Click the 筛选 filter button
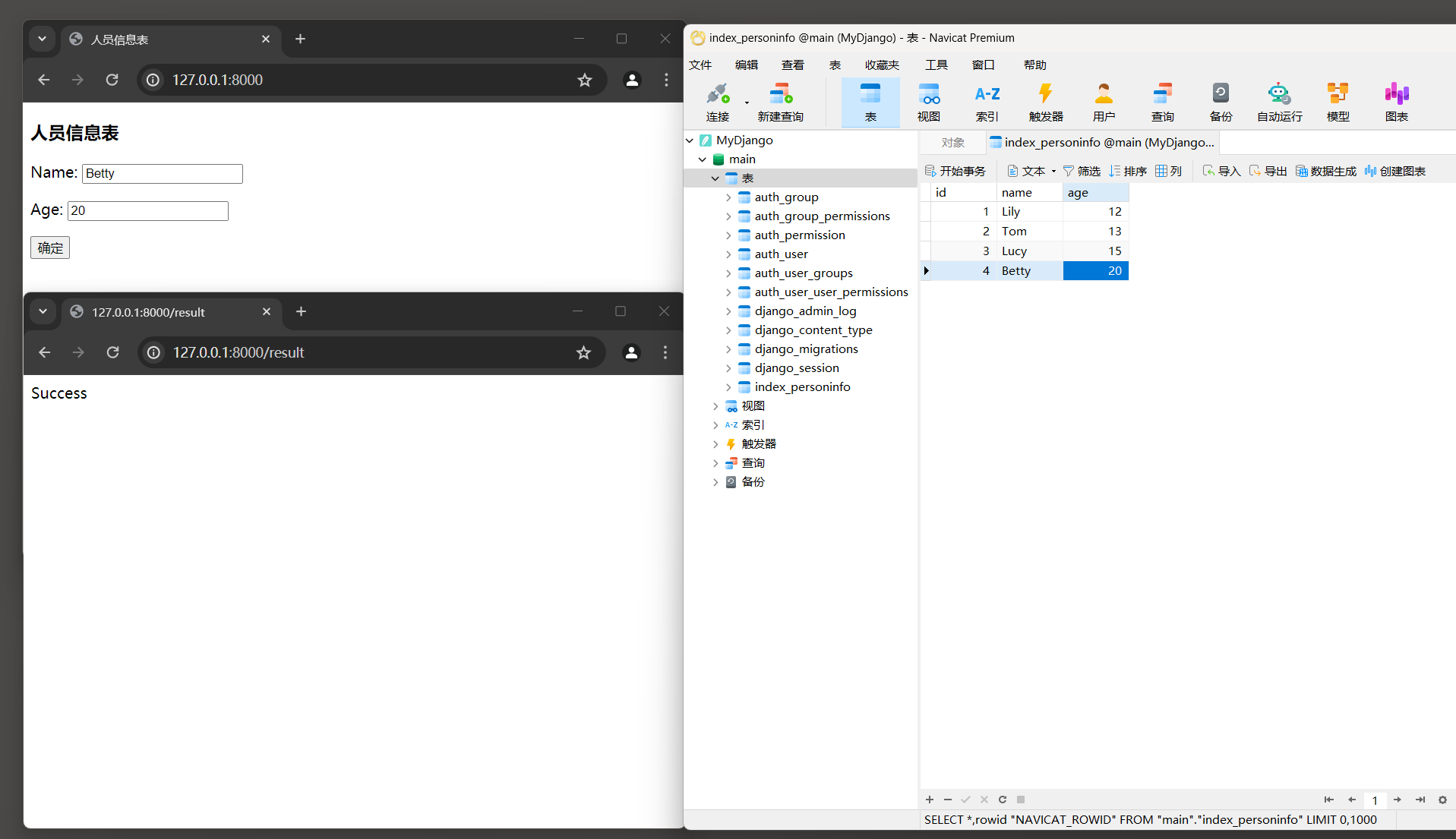 [1082, 172]
